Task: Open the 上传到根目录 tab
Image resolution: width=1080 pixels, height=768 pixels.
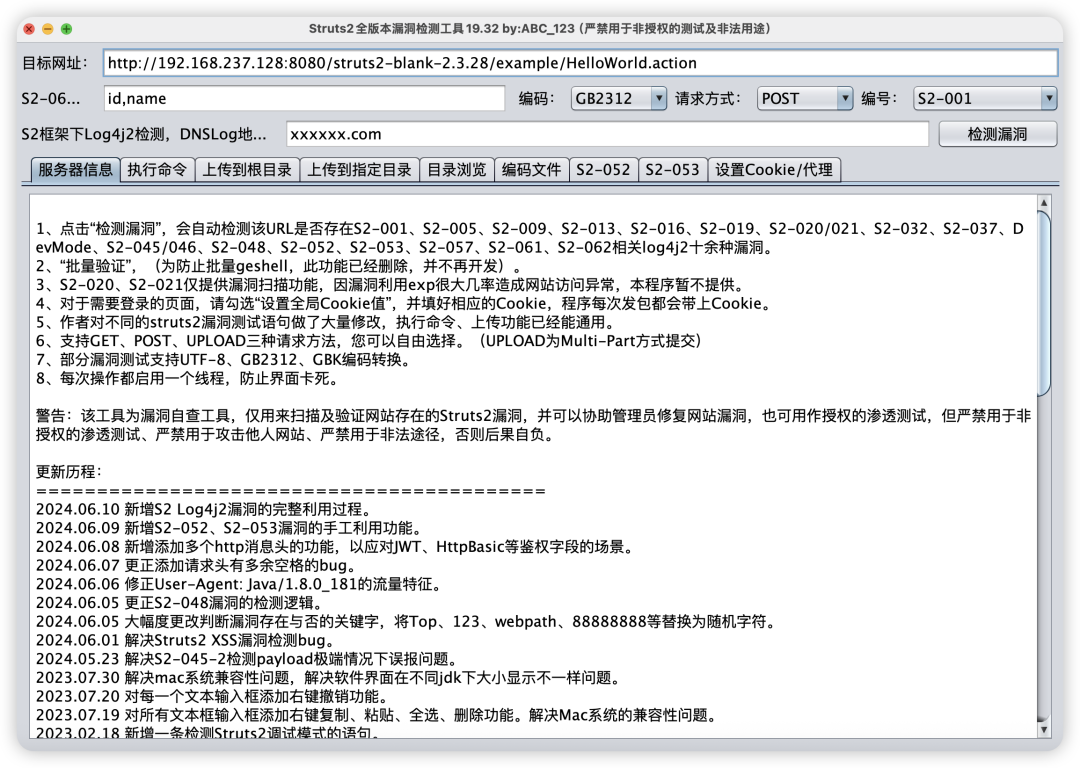Action: (247, 169)
